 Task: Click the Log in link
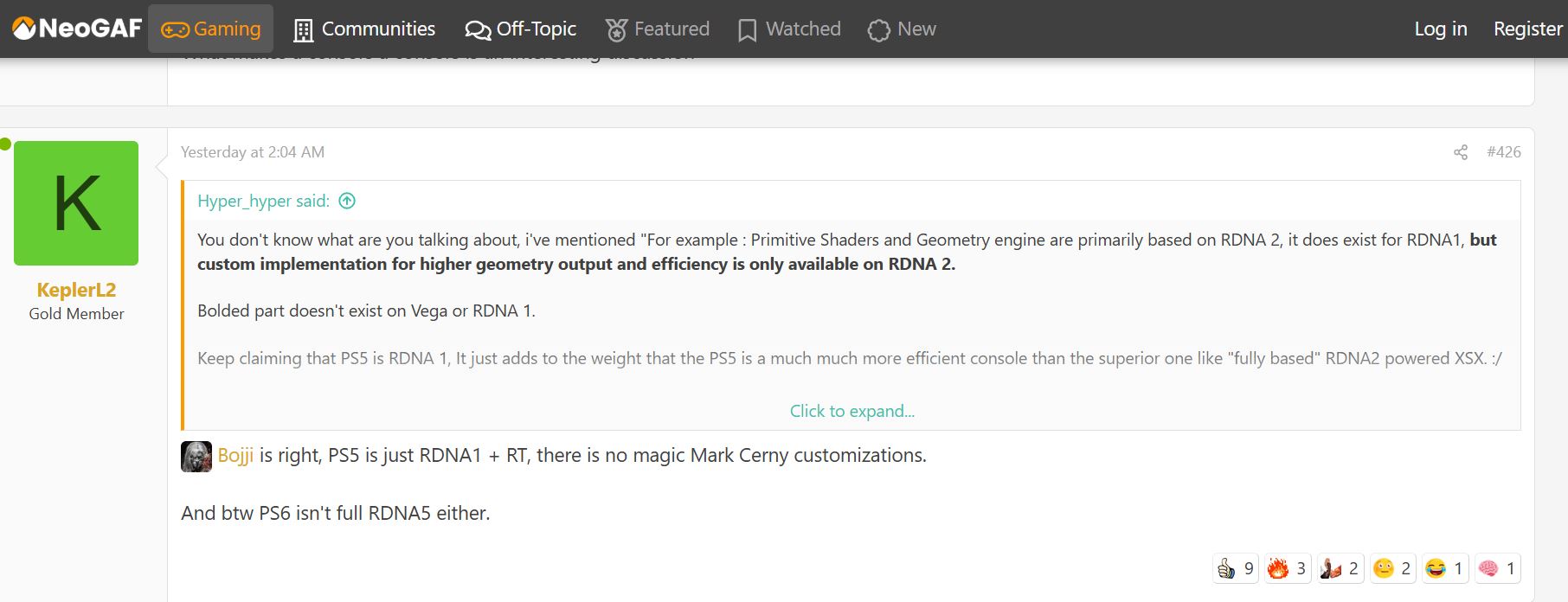1441,29
